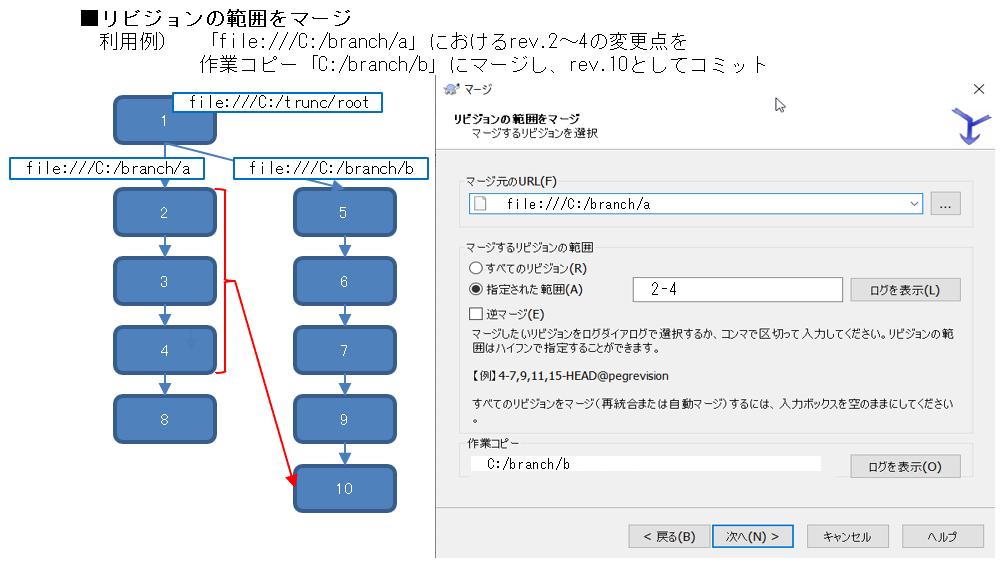Click ログを表示(L) button beside revision range
1007x573 pixels.
coord(905,290)
